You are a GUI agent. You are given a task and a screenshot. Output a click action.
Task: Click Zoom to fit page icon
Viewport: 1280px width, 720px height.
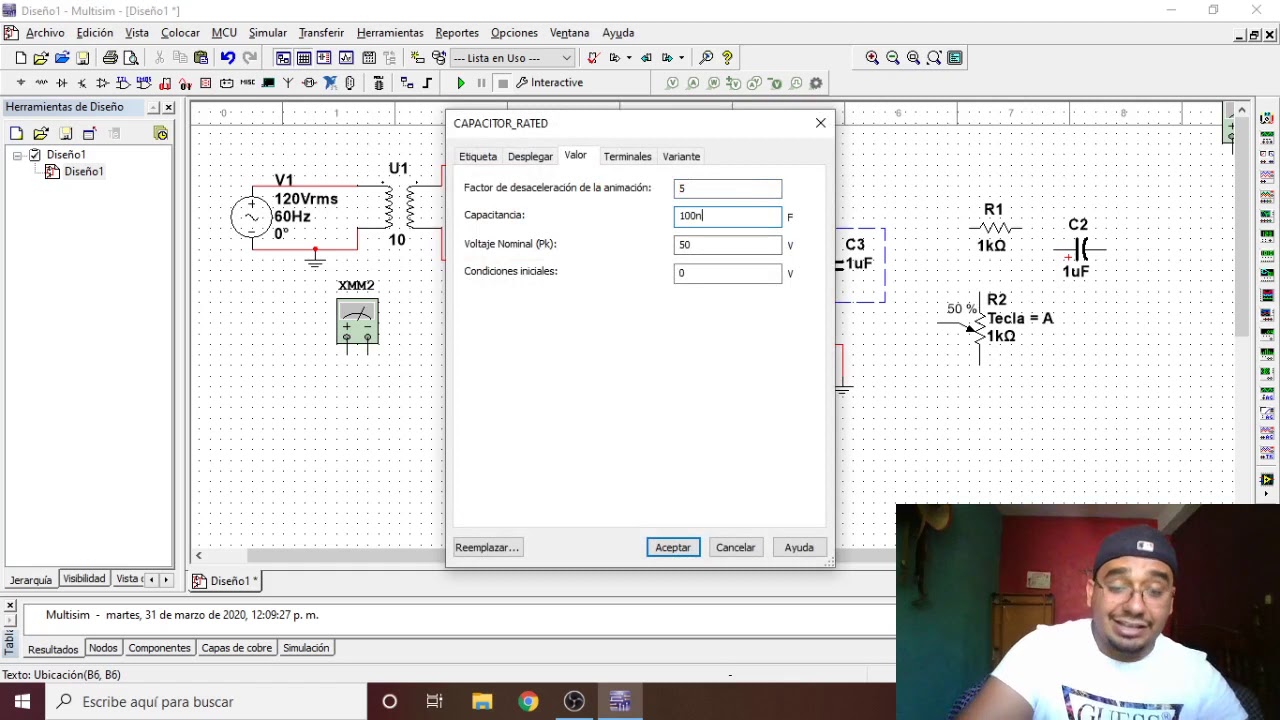click(x=934, y=58)
